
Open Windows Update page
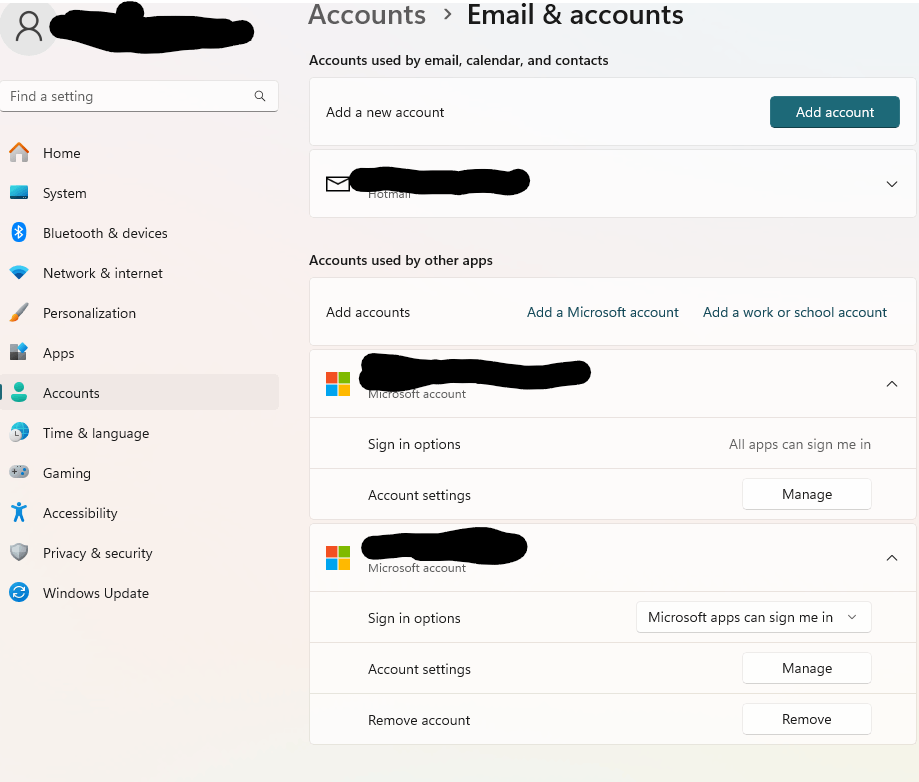(x=139, y=593)
